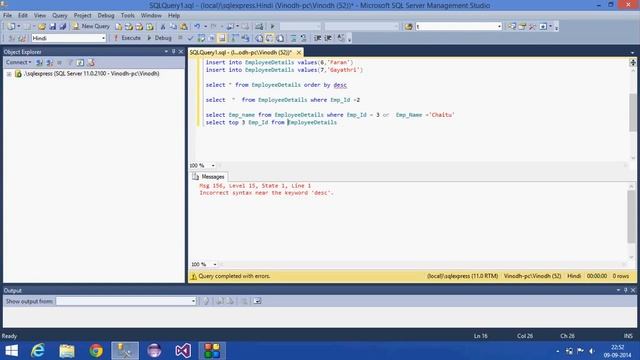Screen dimensions: 640x360
Task: Click the Windows Start button
Action: tap(11, 351)
